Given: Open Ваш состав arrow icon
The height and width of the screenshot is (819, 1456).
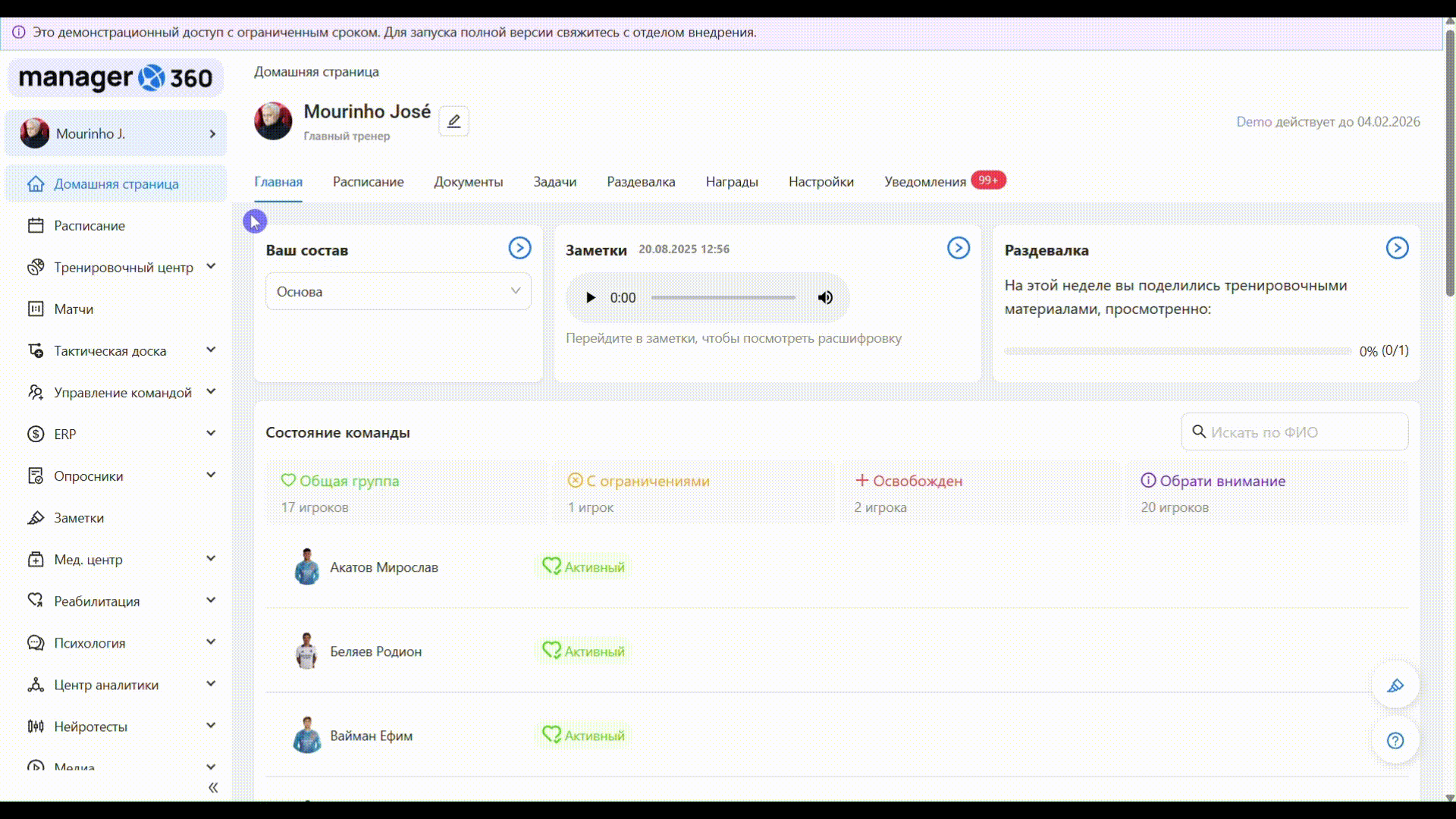Looking at the screenshot, I should click(x=519, y=248).
